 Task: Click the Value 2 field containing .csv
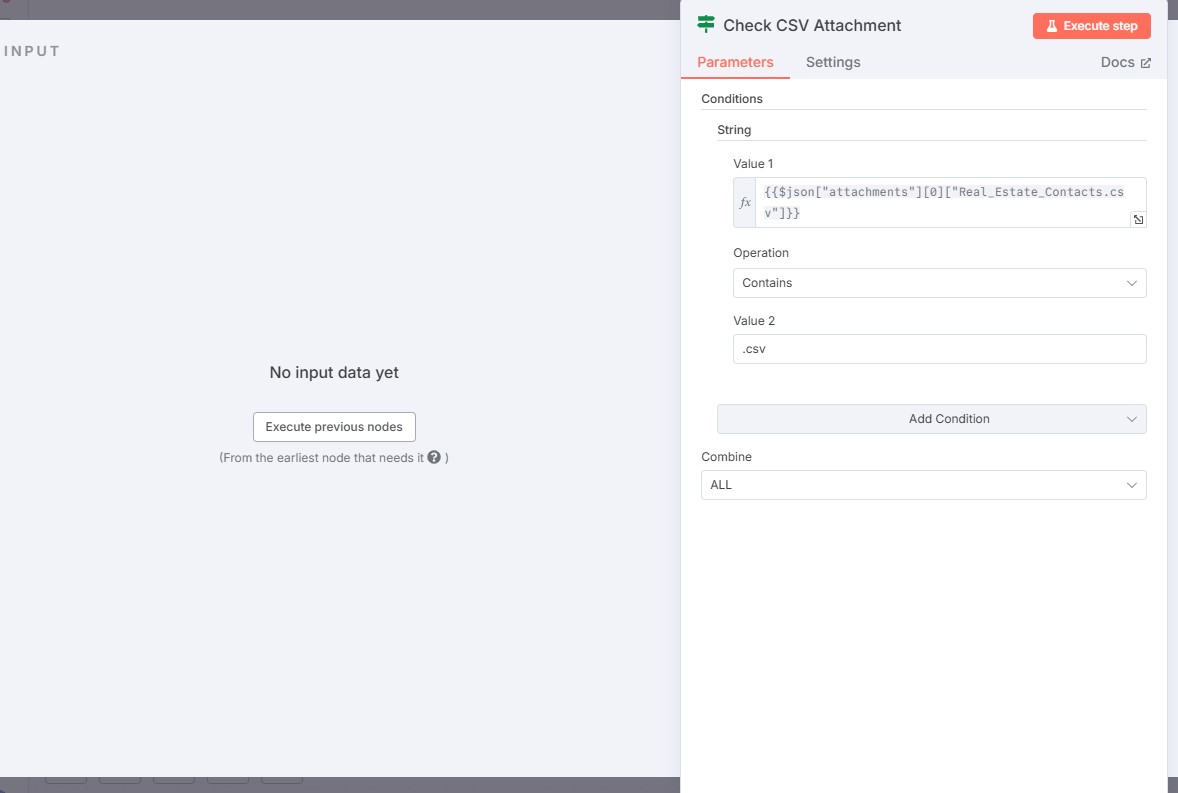[939, 348]
